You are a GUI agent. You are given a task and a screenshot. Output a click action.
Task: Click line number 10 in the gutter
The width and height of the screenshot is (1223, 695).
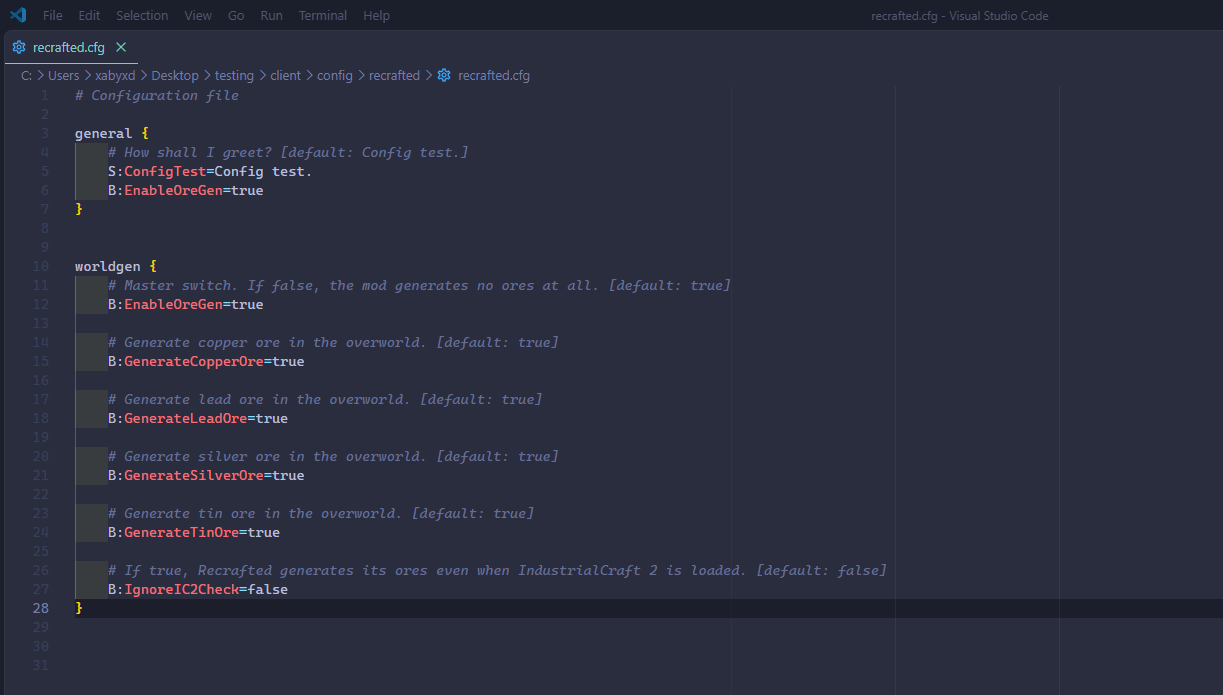[x=41, y=266]
